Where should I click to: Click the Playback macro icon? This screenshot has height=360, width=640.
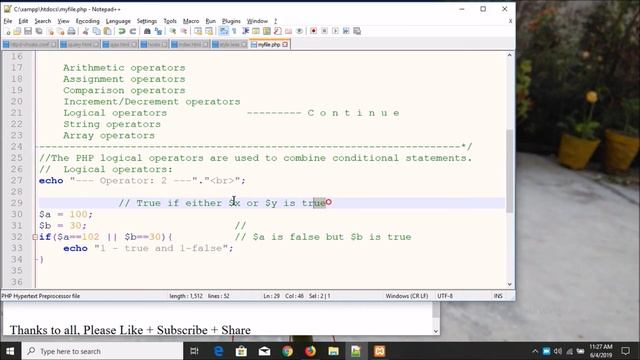(335, 31)
